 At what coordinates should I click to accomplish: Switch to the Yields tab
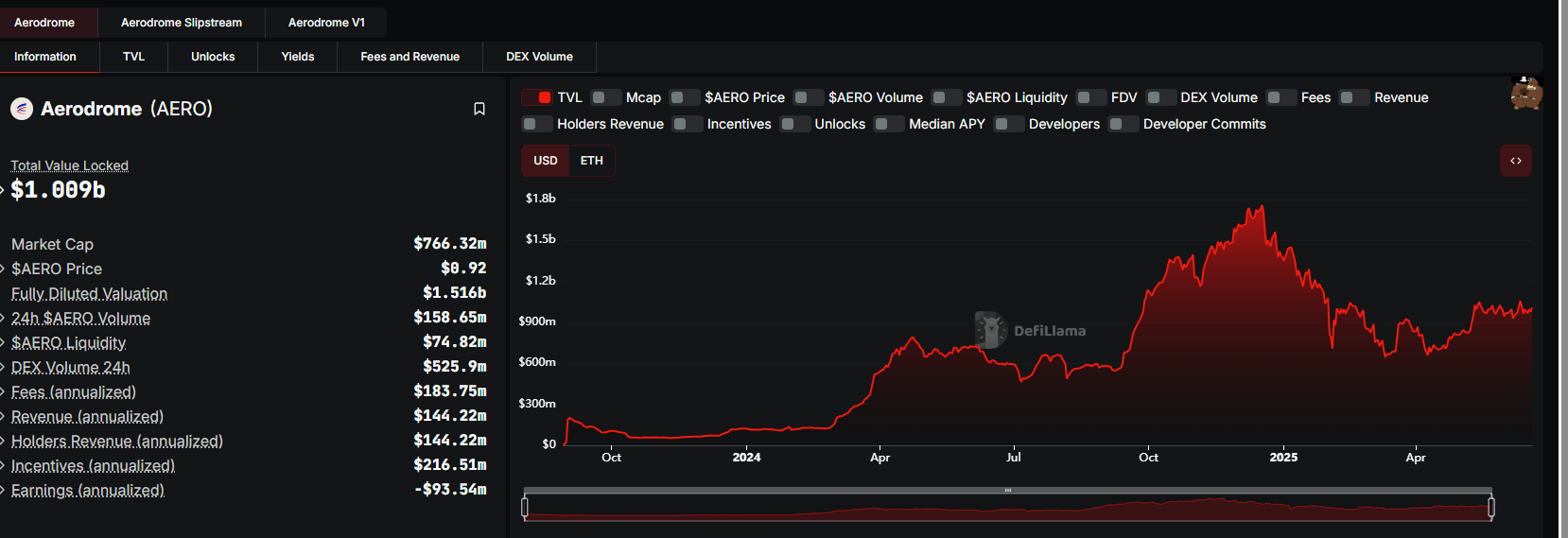click(297, 57)
